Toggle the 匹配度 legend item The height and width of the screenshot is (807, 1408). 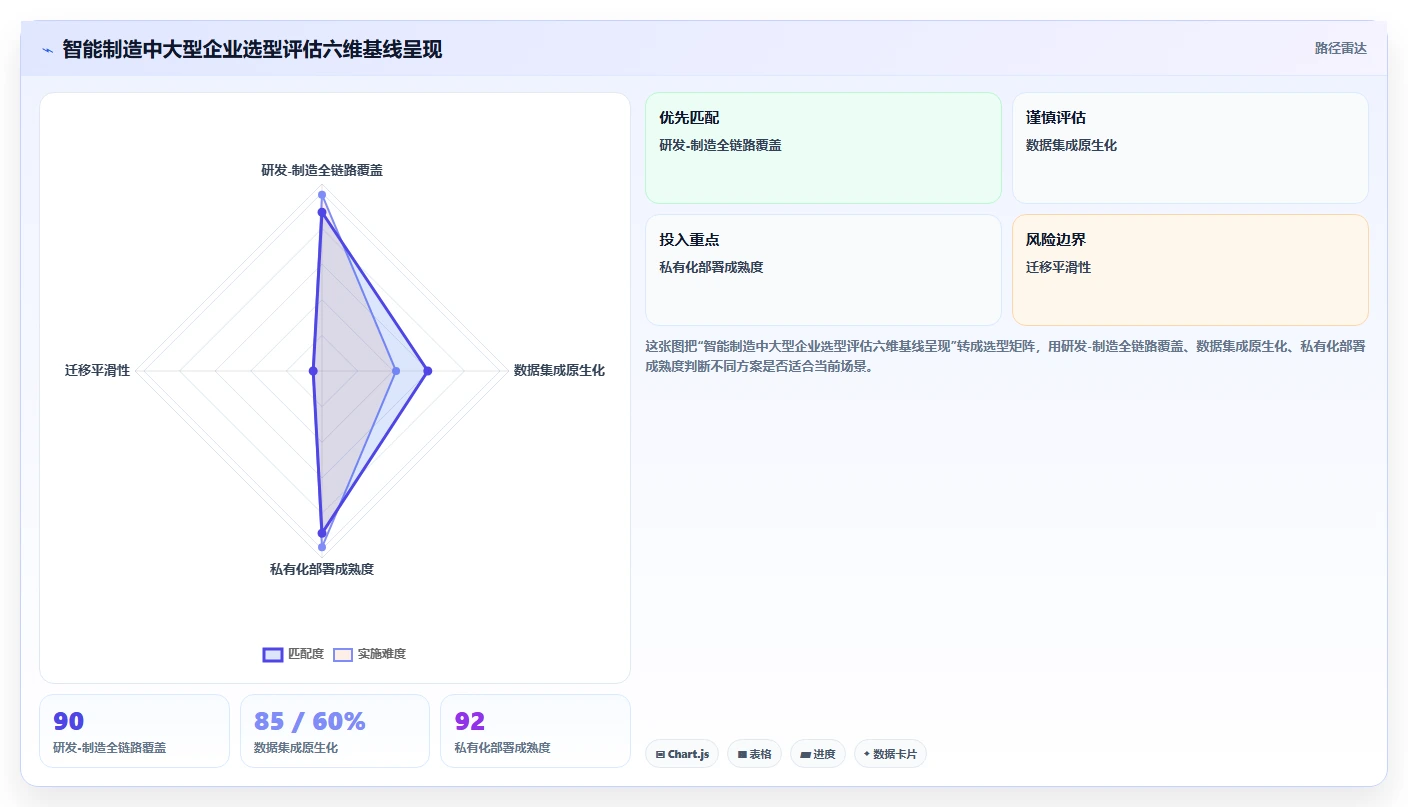pos(293,654)
